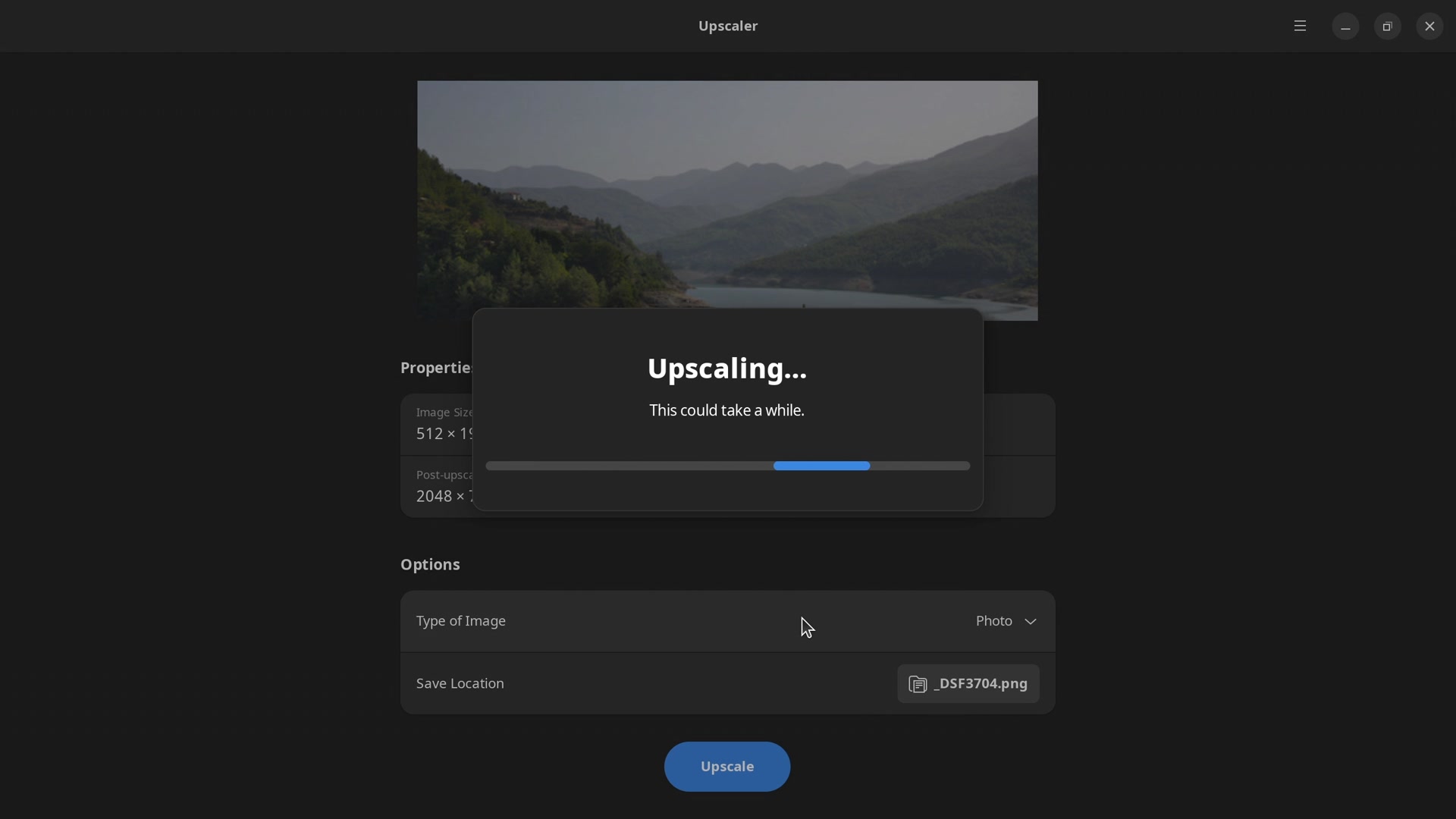Open the hamburger main menu
The image size is (1456, 819).
click(1300, 26)
